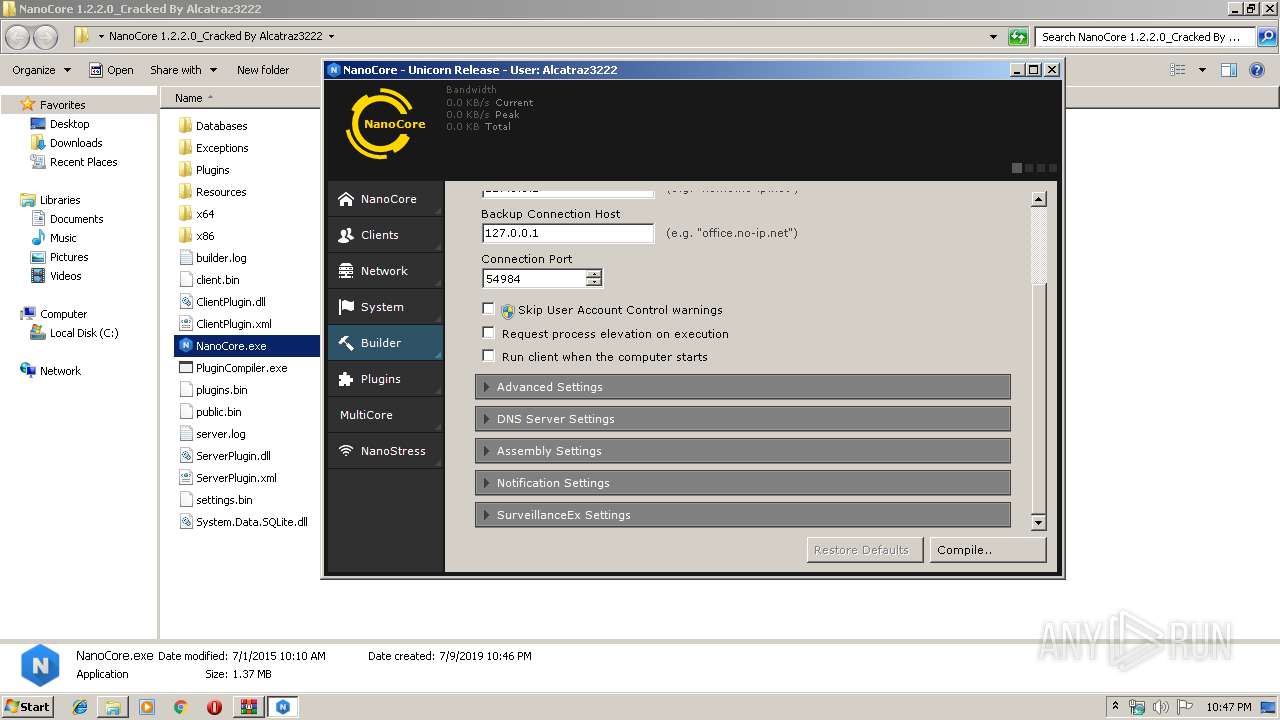Select the x86 folder
The width and height of the screenshot is (1280, 720).
[204, 236]
